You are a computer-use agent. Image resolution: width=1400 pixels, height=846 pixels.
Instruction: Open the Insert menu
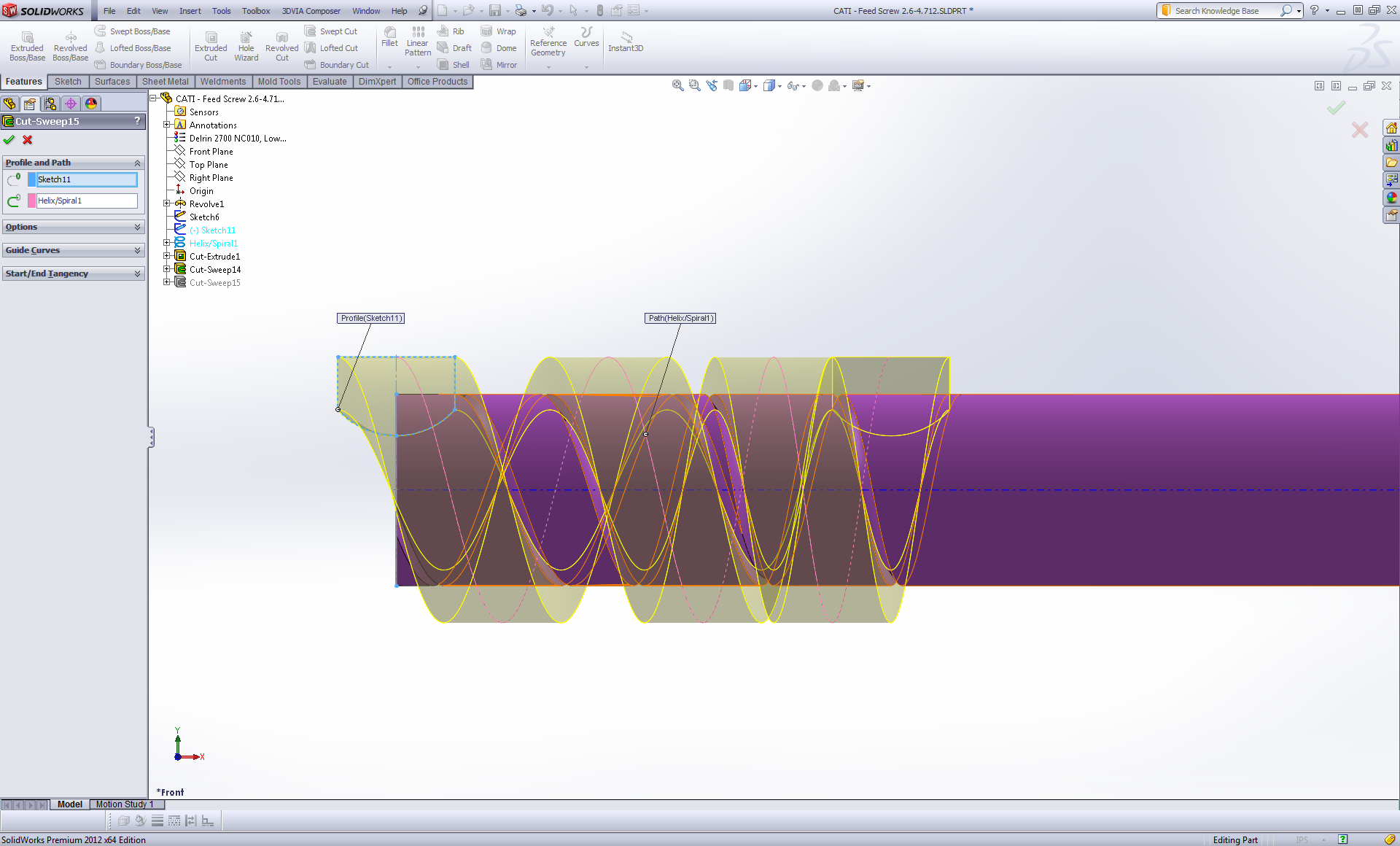(190, 11)
